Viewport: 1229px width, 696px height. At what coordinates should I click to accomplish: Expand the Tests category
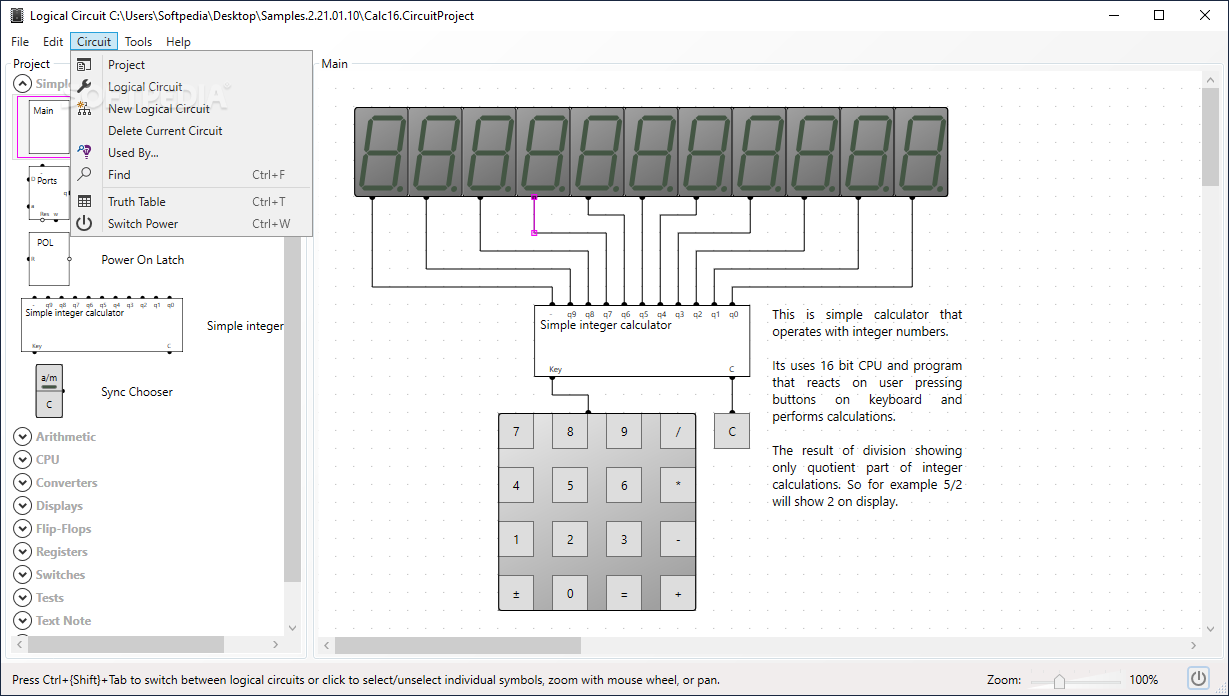pos(22,597)
